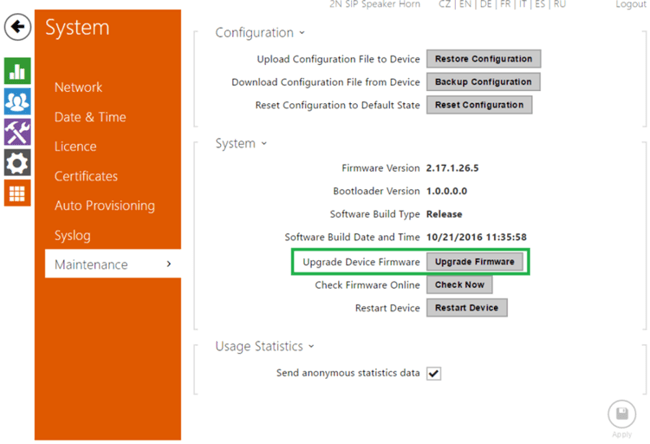Click the build date 10/21/2016 11:35:58

pyautogui.click(x=476, y=237)
